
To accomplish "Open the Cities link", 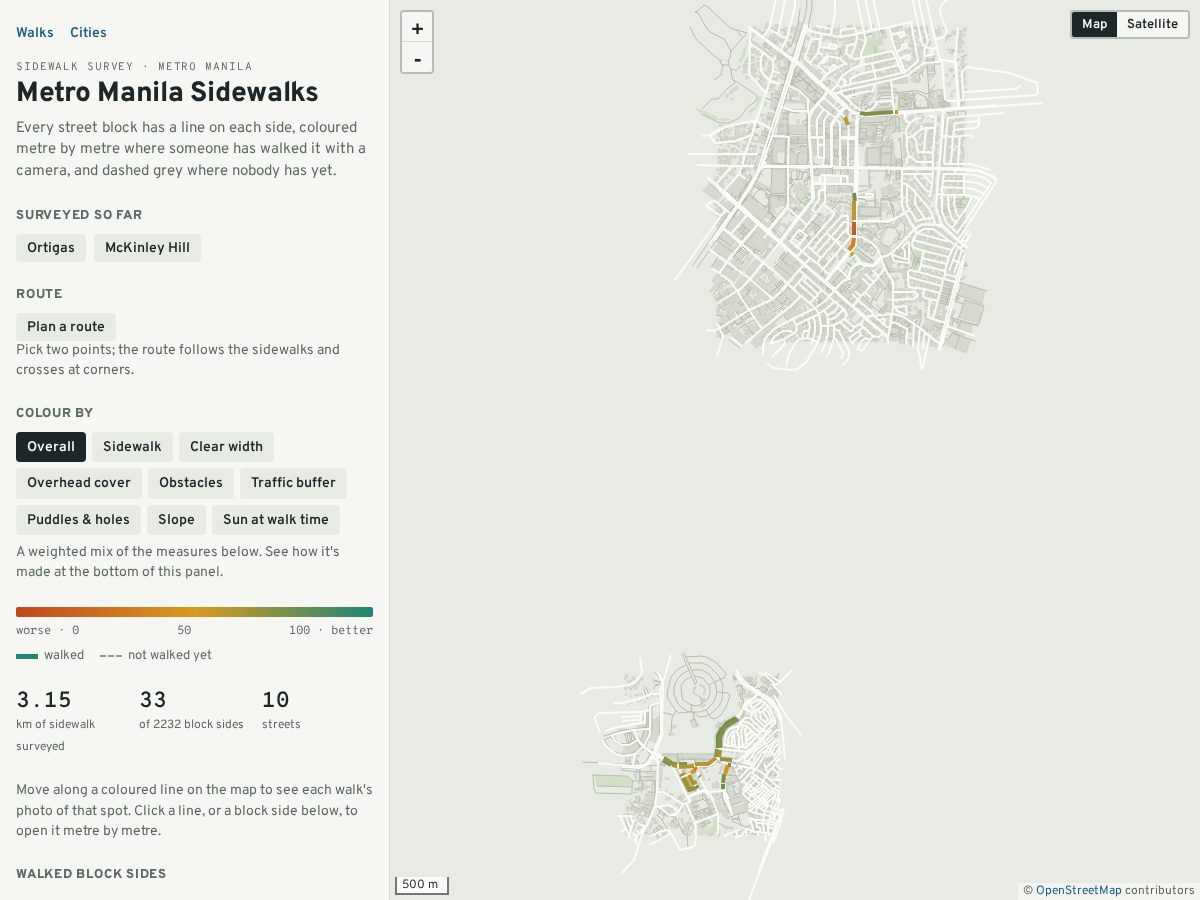I will tap(88, 32).
